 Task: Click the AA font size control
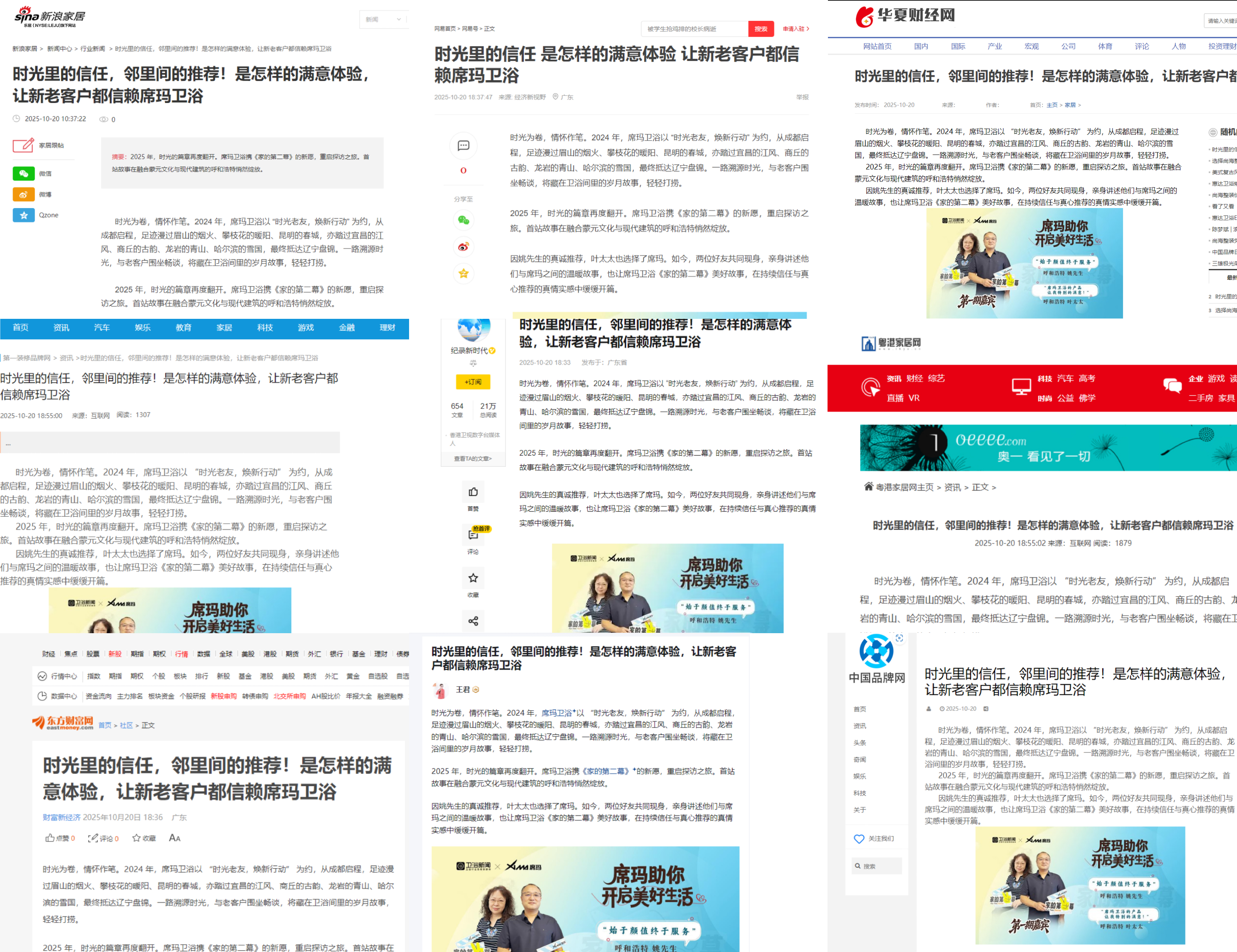point(174,838)
